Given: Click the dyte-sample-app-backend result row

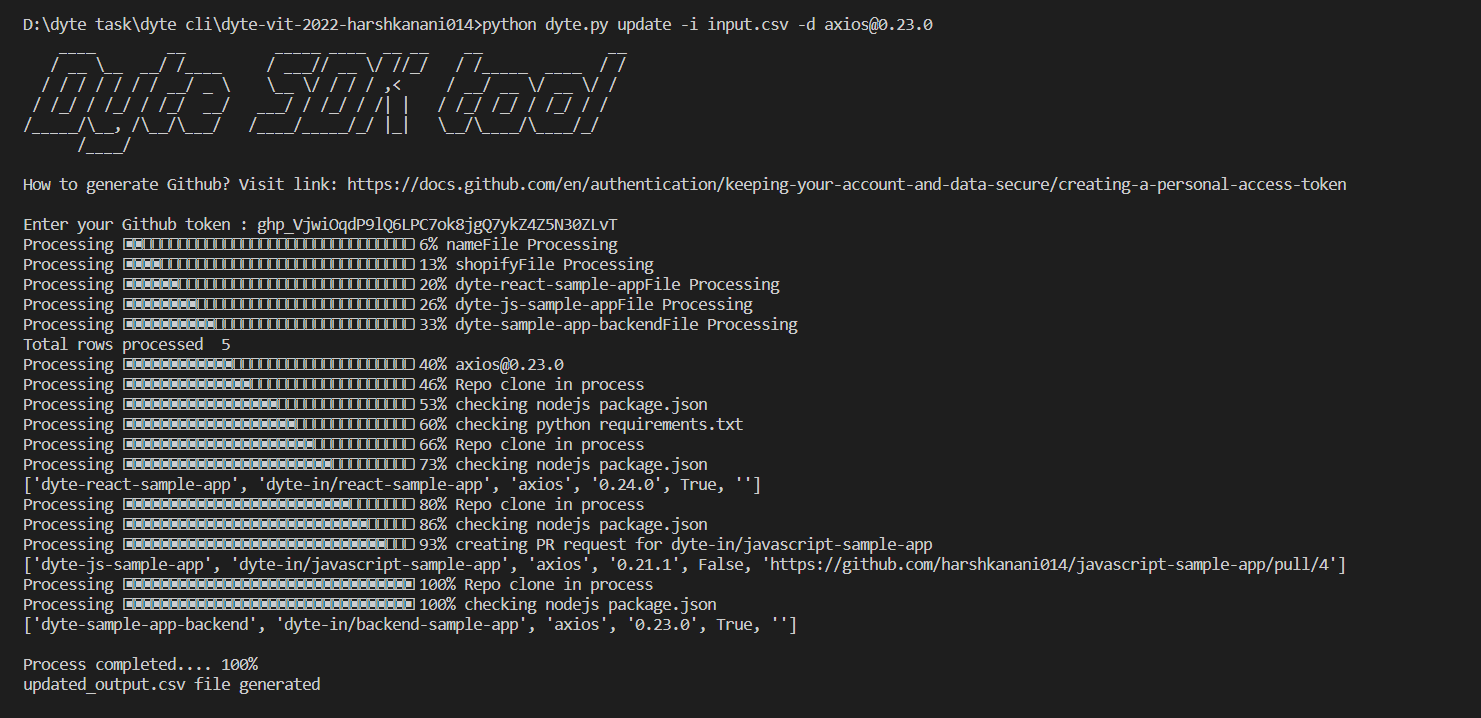Looking at the screenshot, I should coord(410,625).
